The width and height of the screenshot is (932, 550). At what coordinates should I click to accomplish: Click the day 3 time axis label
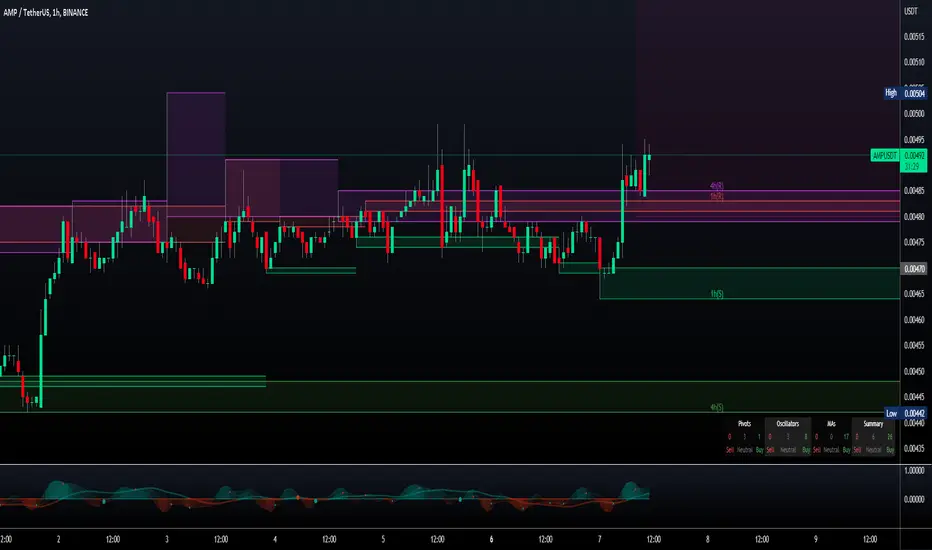tap(166, 540)
